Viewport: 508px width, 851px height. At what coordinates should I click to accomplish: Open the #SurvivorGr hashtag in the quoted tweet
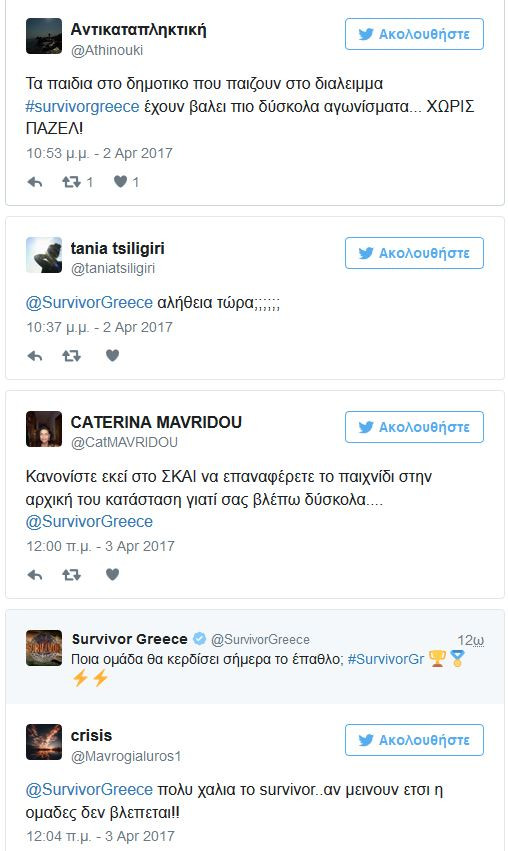tap(386, 659)
